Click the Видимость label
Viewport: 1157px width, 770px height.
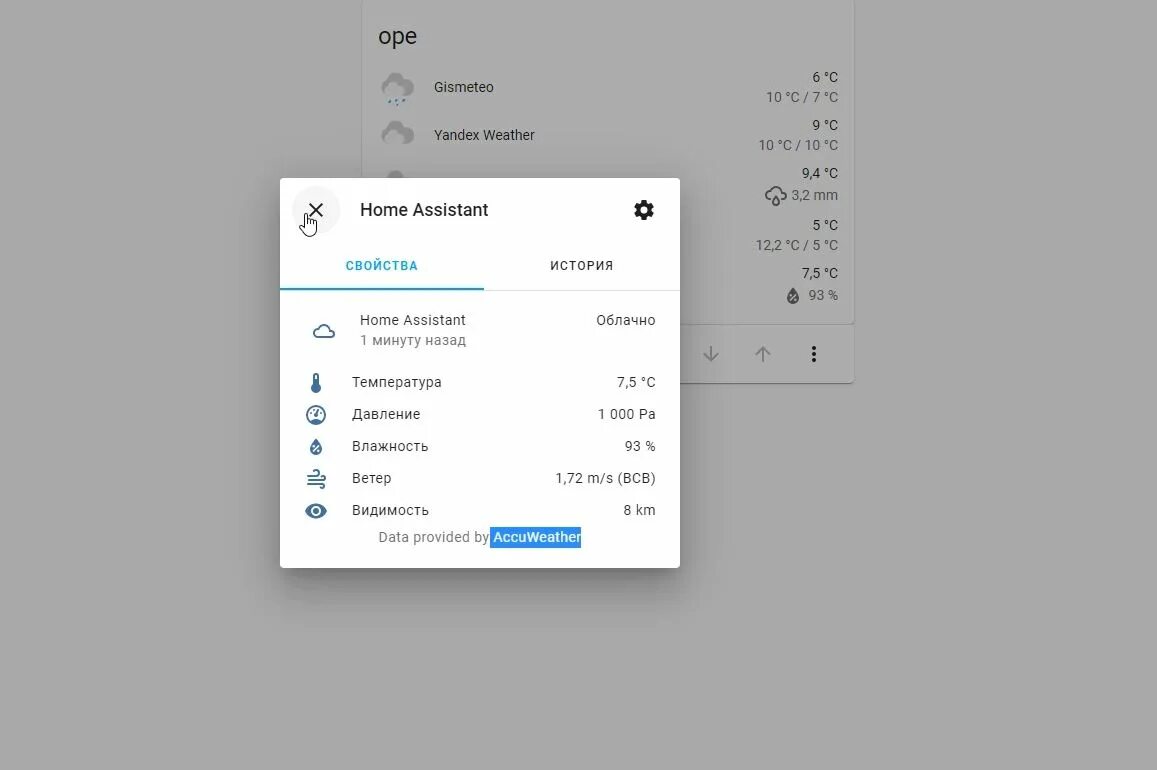click(x=390, y=510)
